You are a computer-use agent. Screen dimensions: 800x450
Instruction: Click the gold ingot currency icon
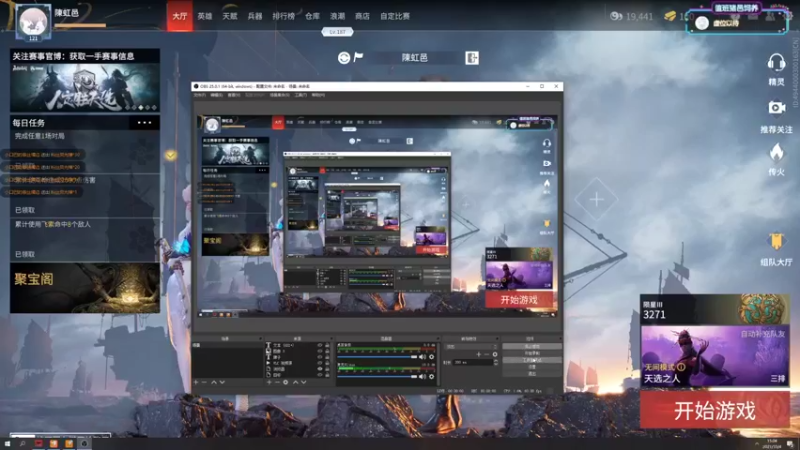(x=670, y=16)
